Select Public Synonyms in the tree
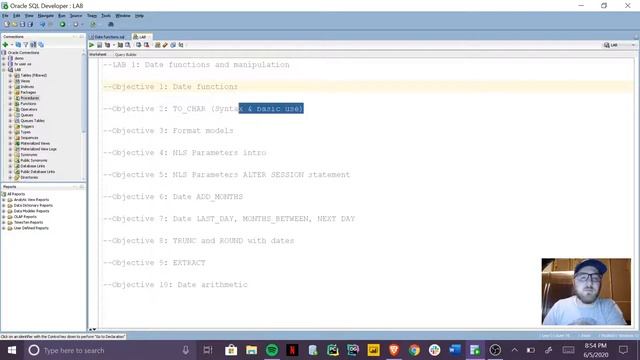Screen dimensions: 640x360 (34, 160)
